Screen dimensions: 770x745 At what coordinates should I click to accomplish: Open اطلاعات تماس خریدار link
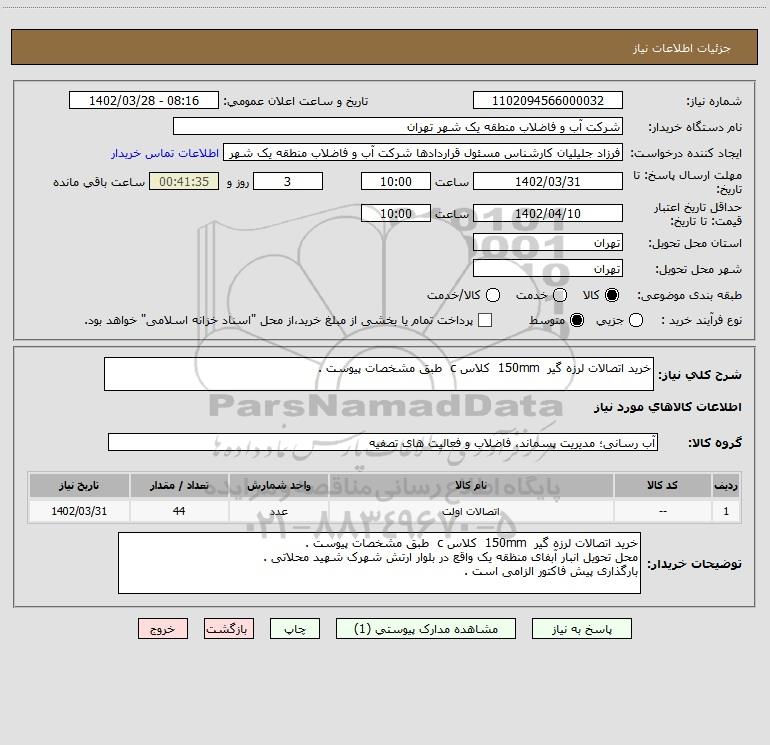point(165,153)
